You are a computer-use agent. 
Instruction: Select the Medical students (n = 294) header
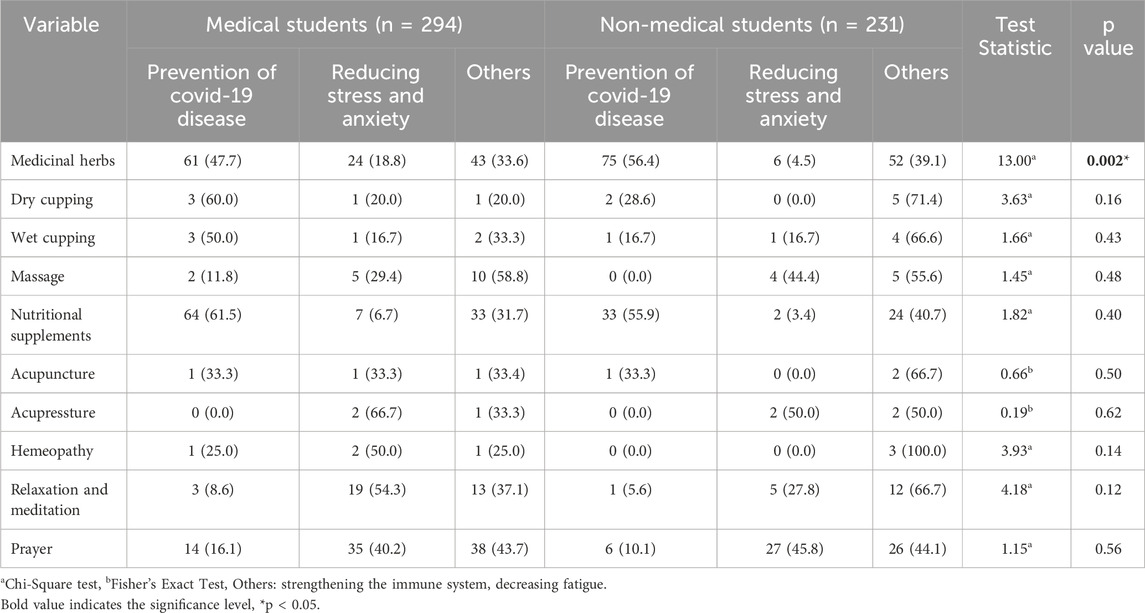(334, 24)
